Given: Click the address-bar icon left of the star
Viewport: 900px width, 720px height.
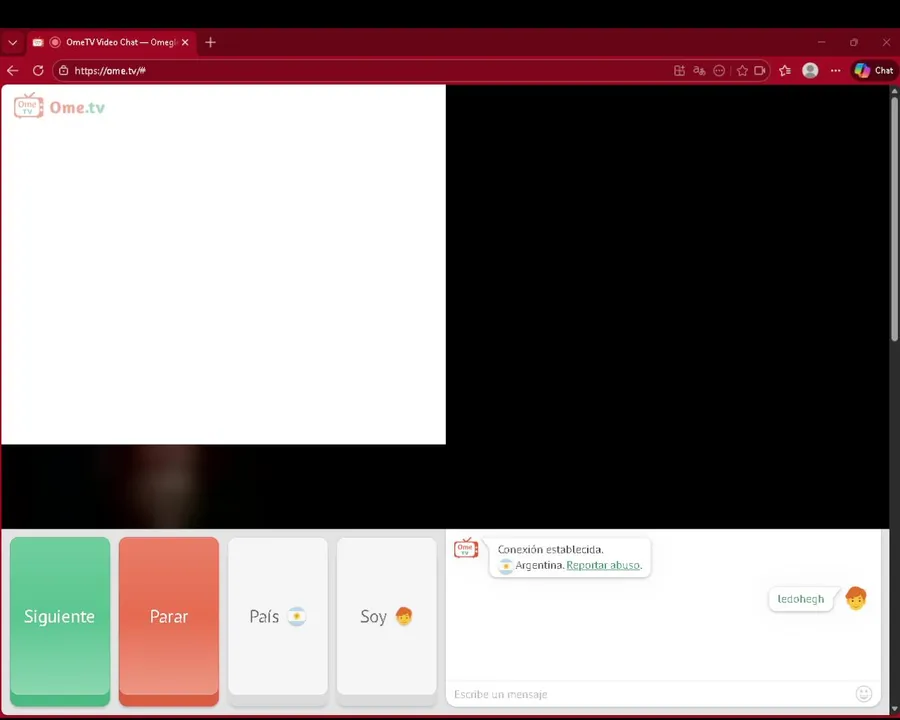Looking at the screenshot, I should [719, 71].
